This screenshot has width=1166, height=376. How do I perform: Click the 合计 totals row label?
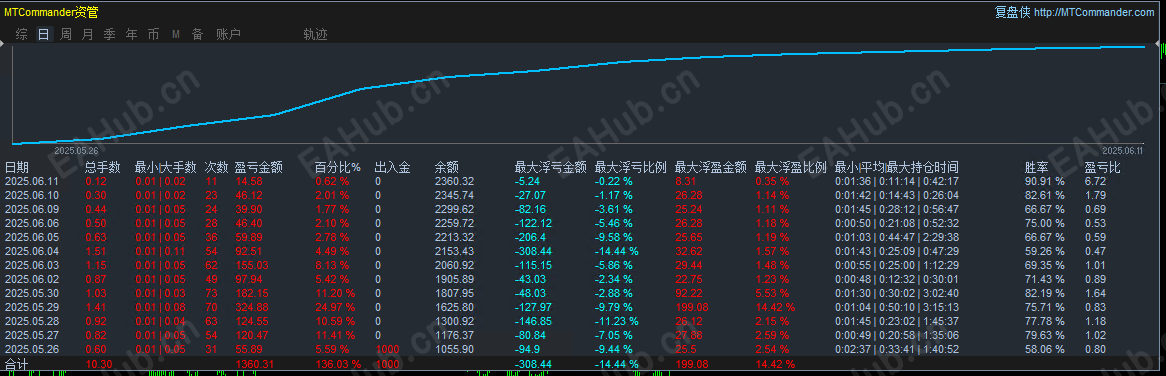[16, 364]
